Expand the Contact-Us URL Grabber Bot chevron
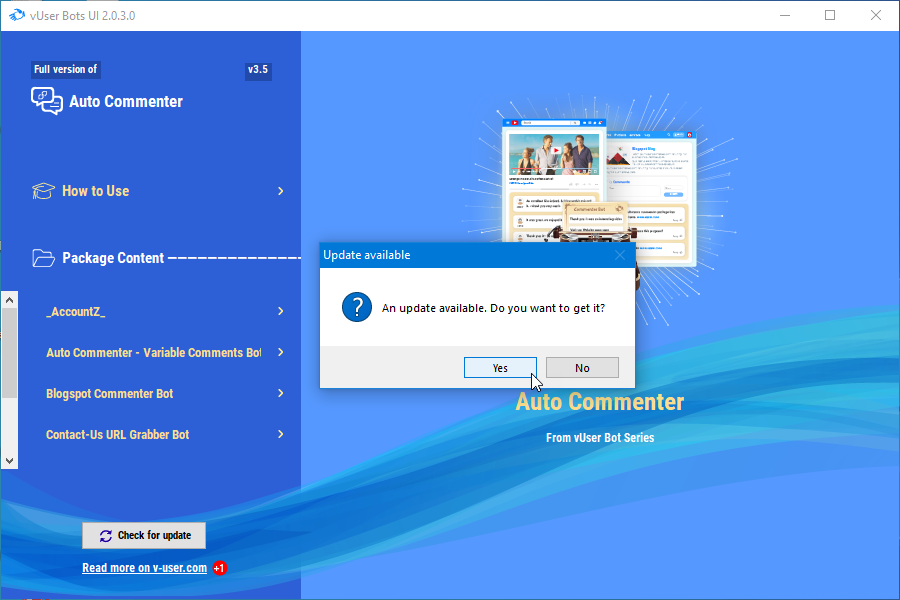 point(281,434)
